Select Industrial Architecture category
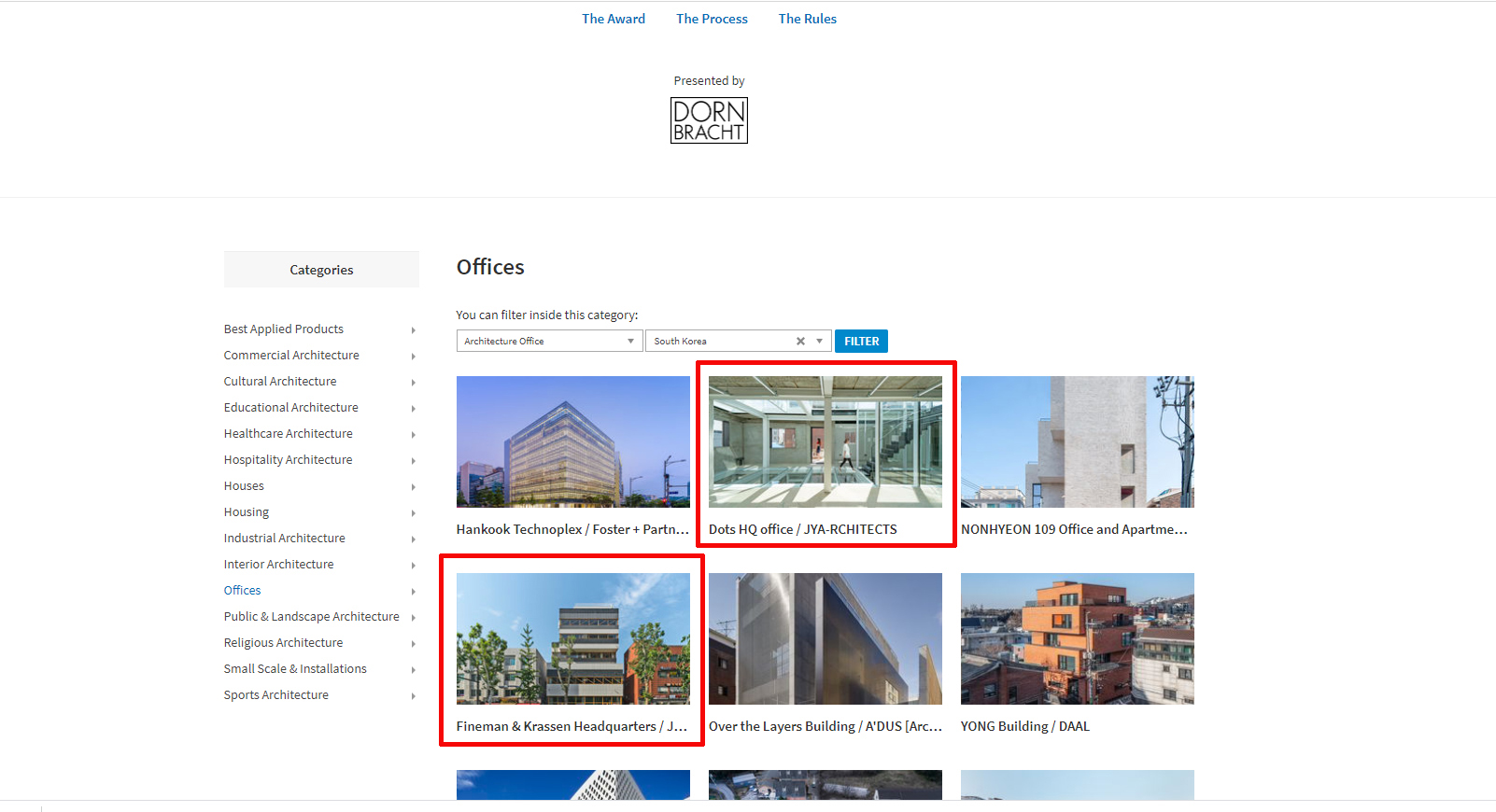Viewport: 1496px width, 812px height. [x=285, y=538]
